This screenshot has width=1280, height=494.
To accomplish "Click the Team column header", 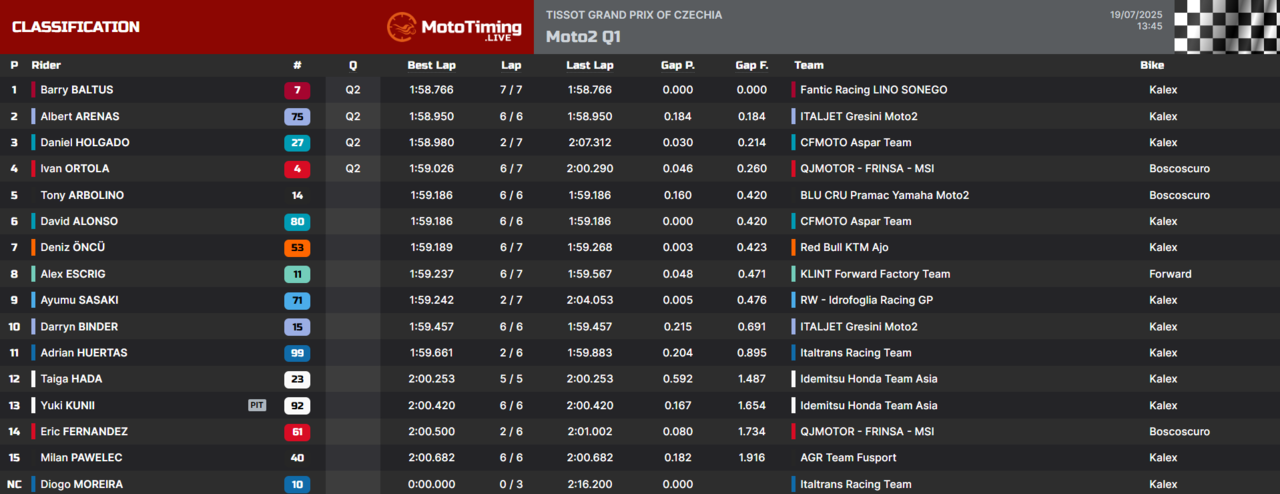I will click(809, 65).
